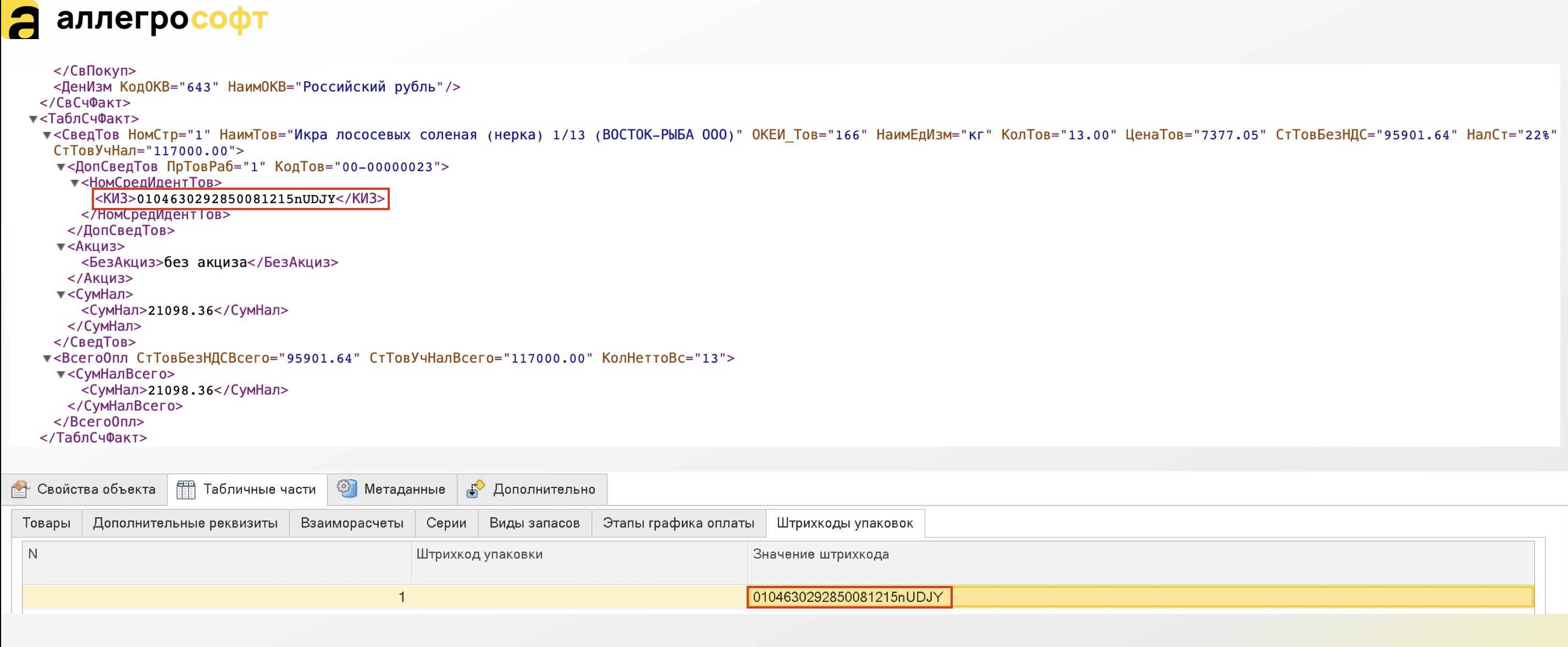Collapse the СведТов XML node
Viewport: 1568px width, 647px height.
tap(47, 135)
